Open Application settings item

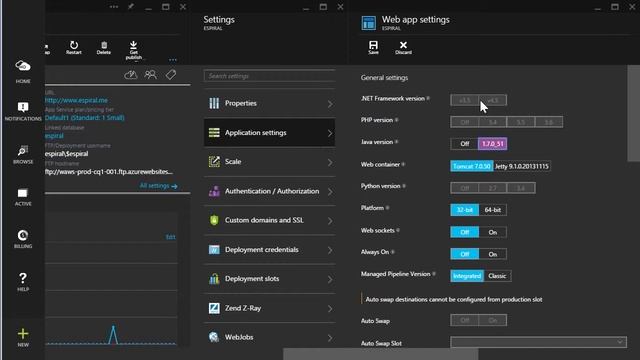(269, 133)
